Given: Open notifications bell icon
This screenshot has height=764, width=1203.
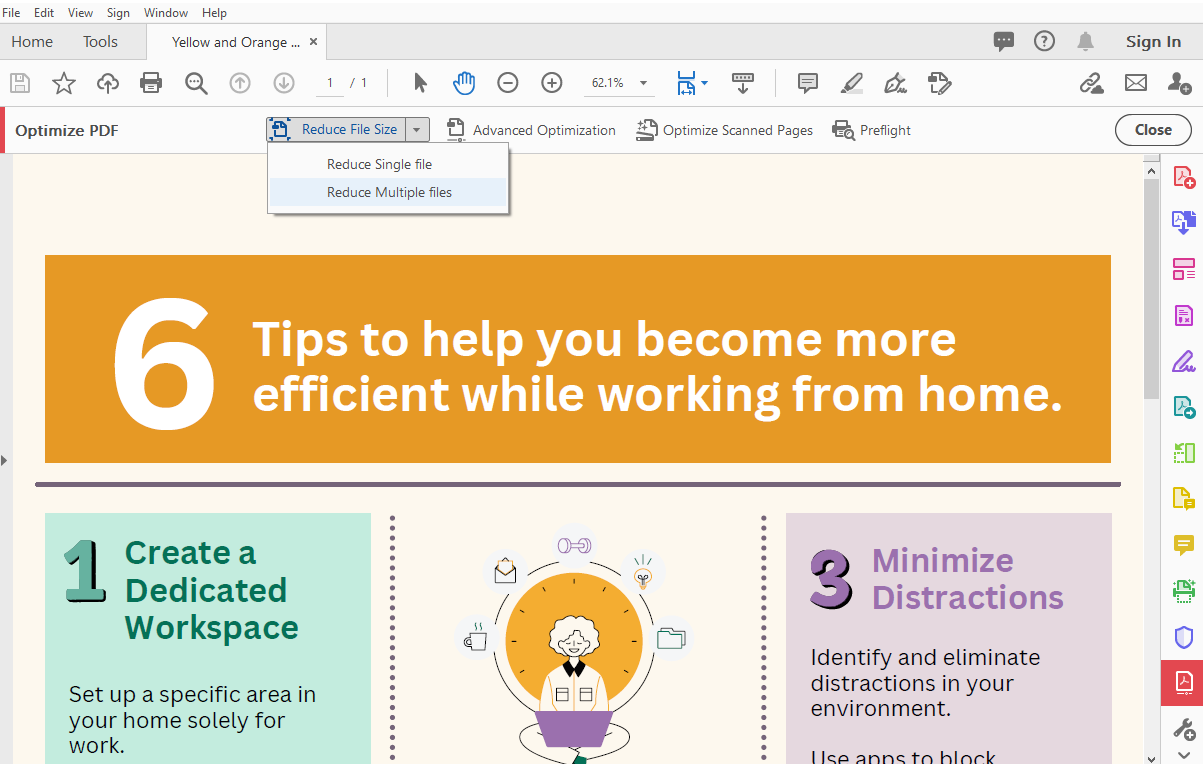Looking at the screenshot, I should 1085,41.
